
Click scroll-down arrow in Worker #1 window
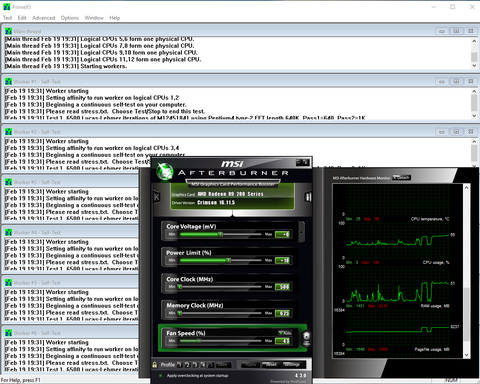(474, 116)
